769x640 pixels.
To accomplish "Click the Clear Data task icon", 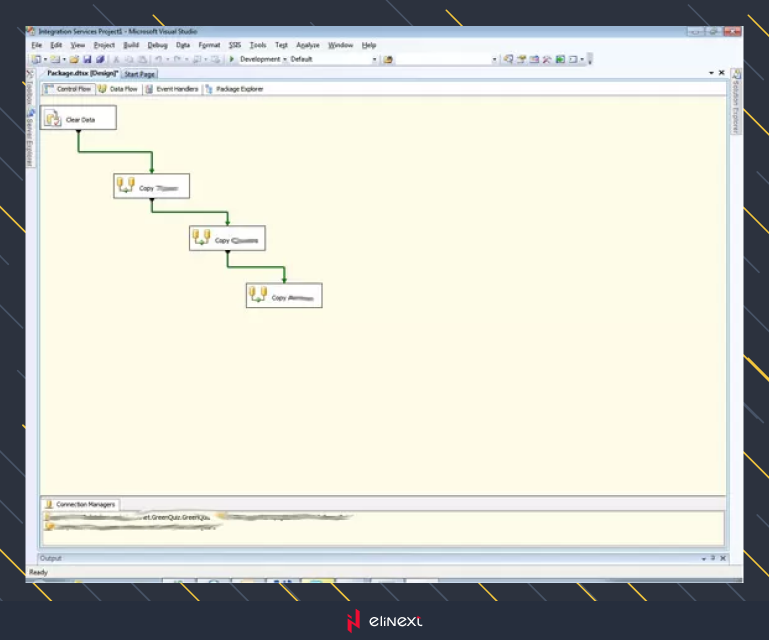I will click(x=53, y=119).
